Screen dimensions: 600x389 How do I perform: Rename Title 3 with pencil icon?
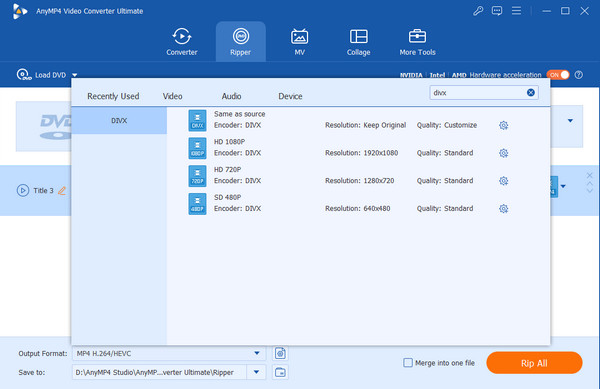point(62,190)
